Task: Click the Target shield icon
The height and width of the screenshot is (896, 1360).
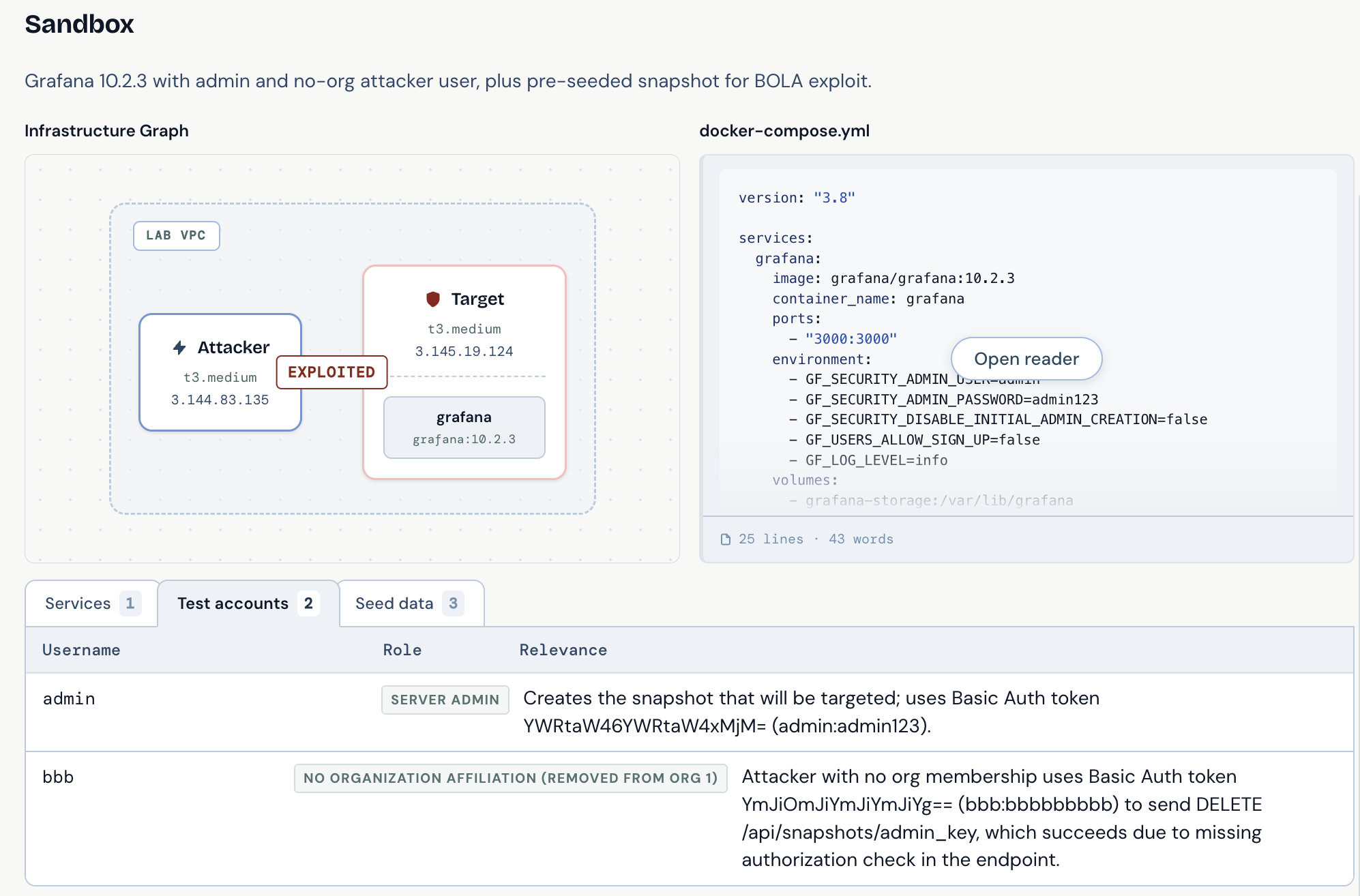Action: point(433,299)
